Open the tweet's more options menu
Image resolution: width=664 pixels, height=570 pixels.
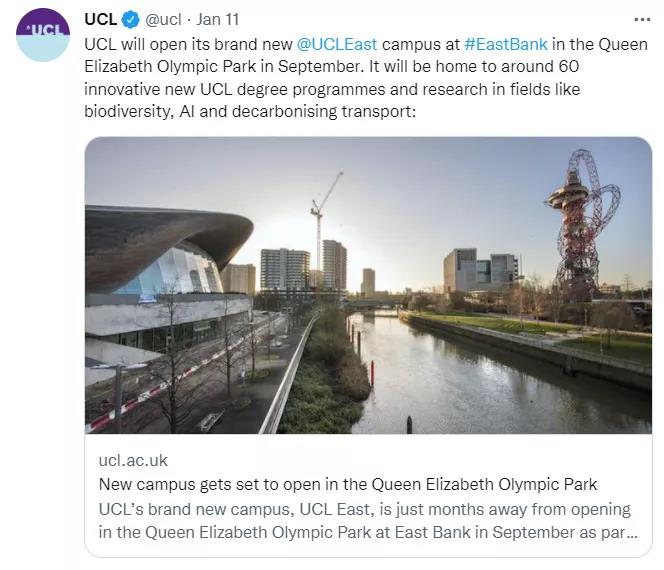640,20
